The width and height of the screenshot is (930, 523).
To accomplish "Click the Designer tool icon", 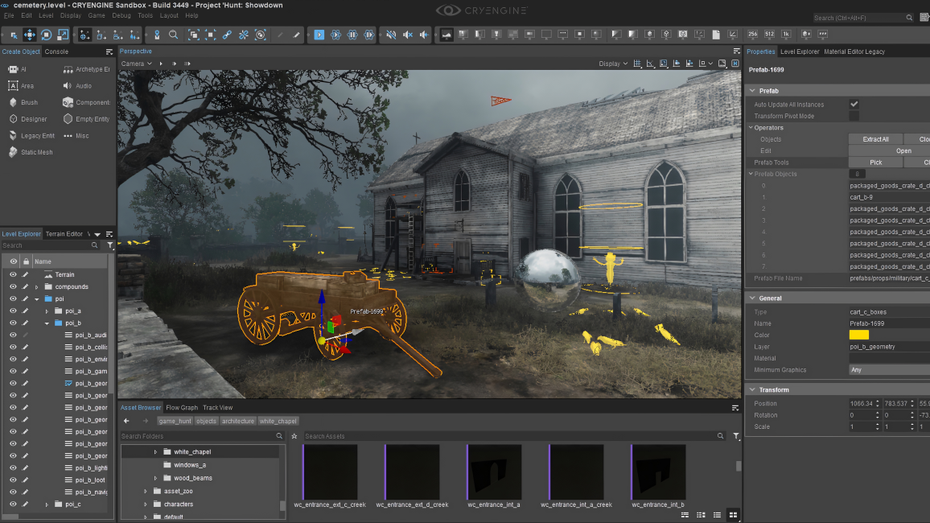I will pyautogui.click(x=13, y=119).
